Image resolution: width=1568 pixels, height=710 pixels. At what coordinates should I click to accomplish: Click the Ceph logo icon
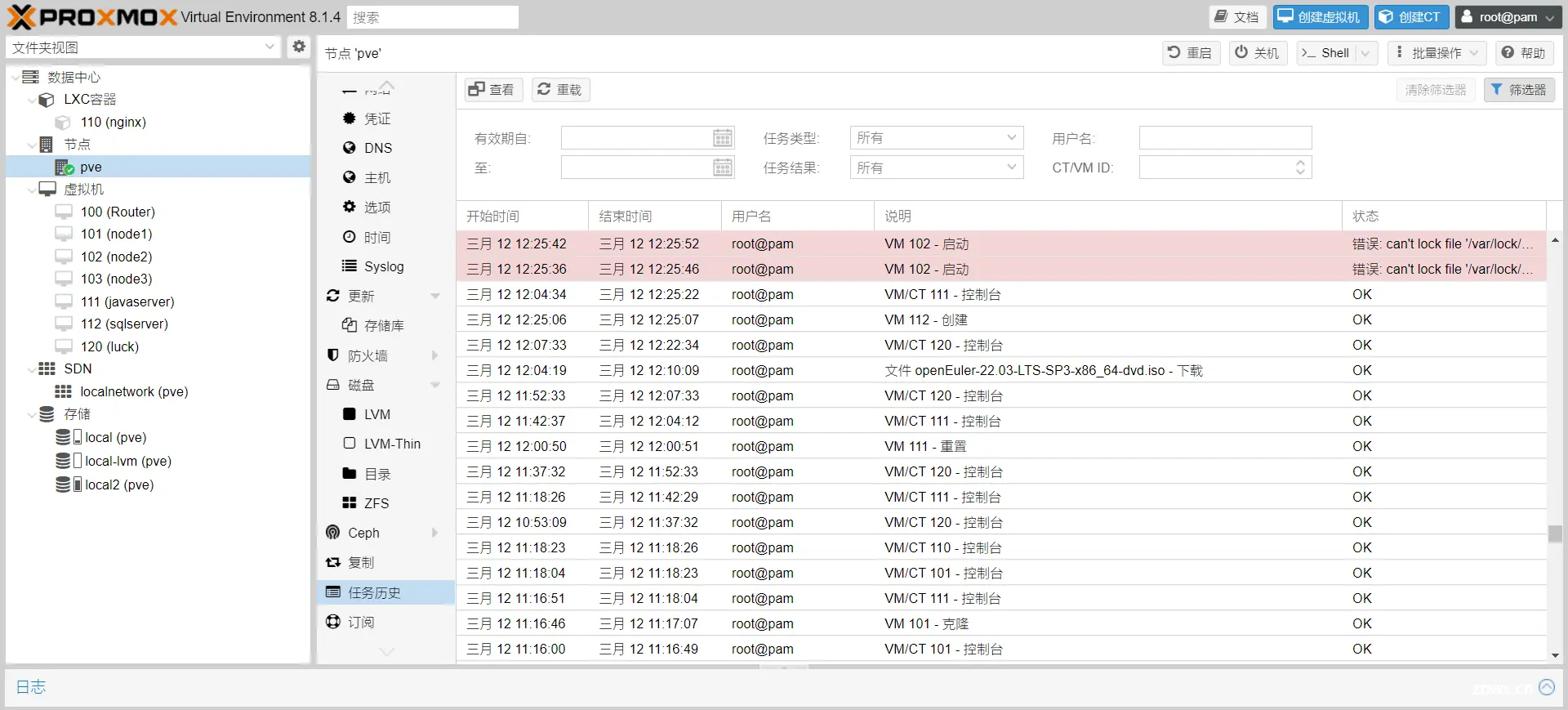click(333, 533)
